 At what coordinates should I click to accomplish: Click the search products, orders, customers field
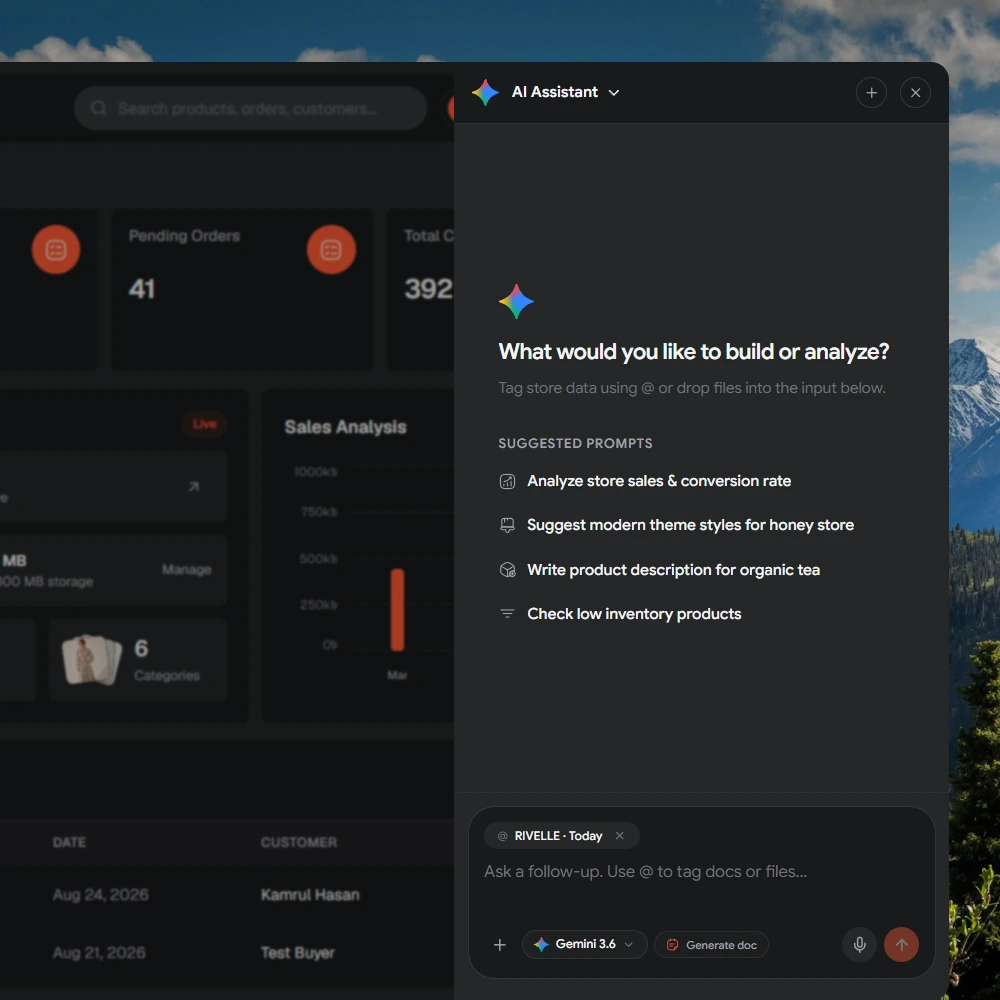[250, 108]
